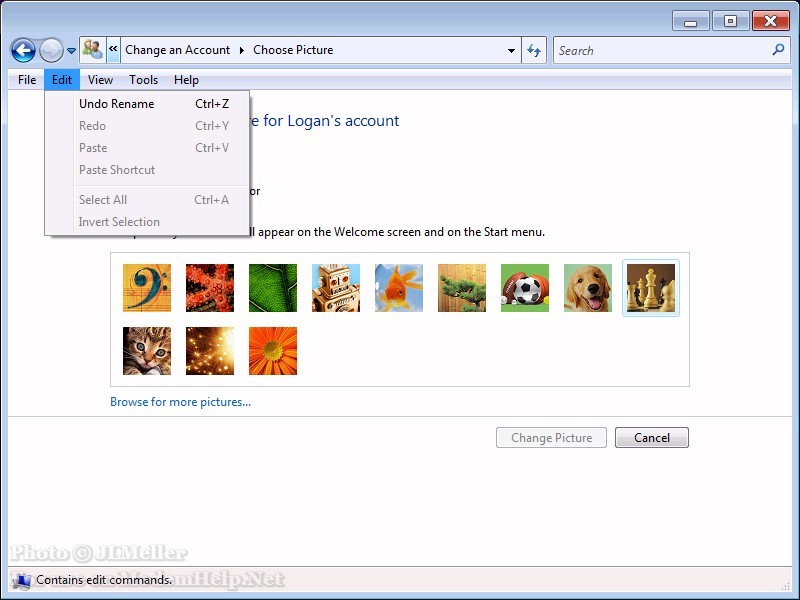This screenshot has width=800, height=600.
Task: Select the kitten picture
Action: pyautogui.click(x=147, y=351)
